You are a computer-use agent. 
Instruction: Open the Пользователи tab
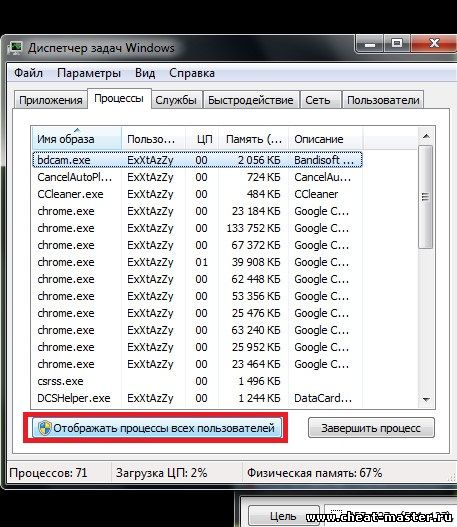tap(383, 100)
